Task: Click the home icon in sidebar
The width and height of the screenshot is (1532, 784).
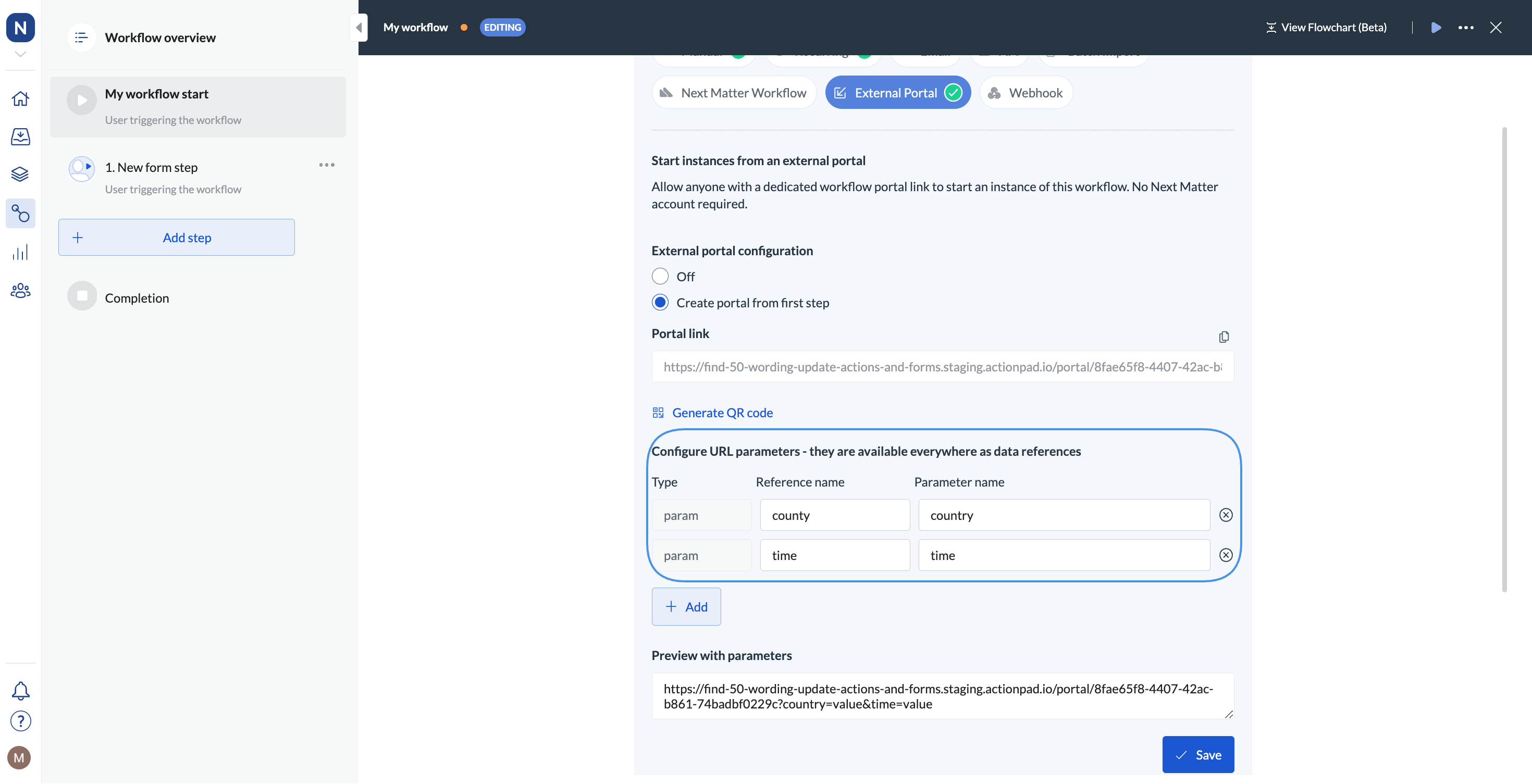Action: (20, 98)
